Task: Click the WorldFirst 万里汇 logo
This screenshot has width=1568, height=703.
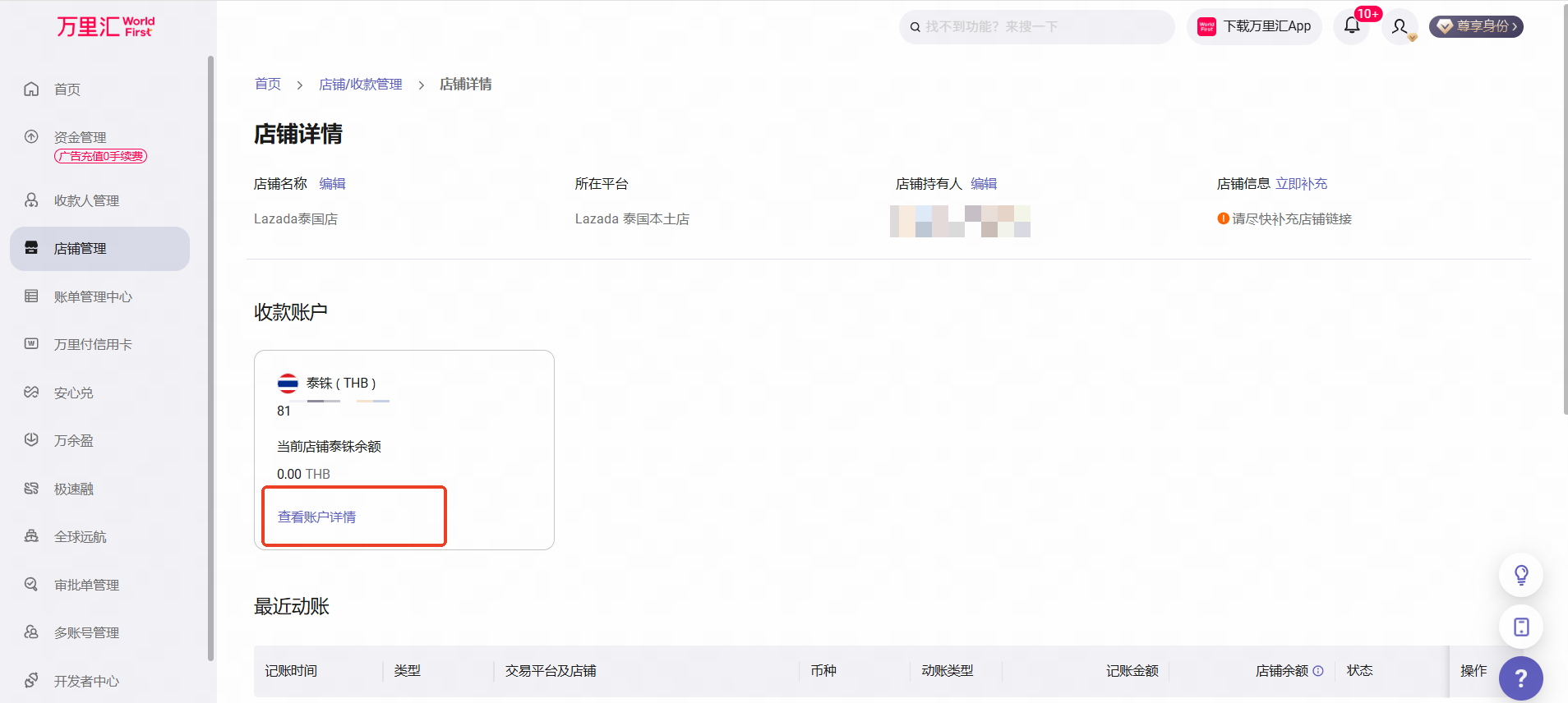Action: (x=105, y=26)
